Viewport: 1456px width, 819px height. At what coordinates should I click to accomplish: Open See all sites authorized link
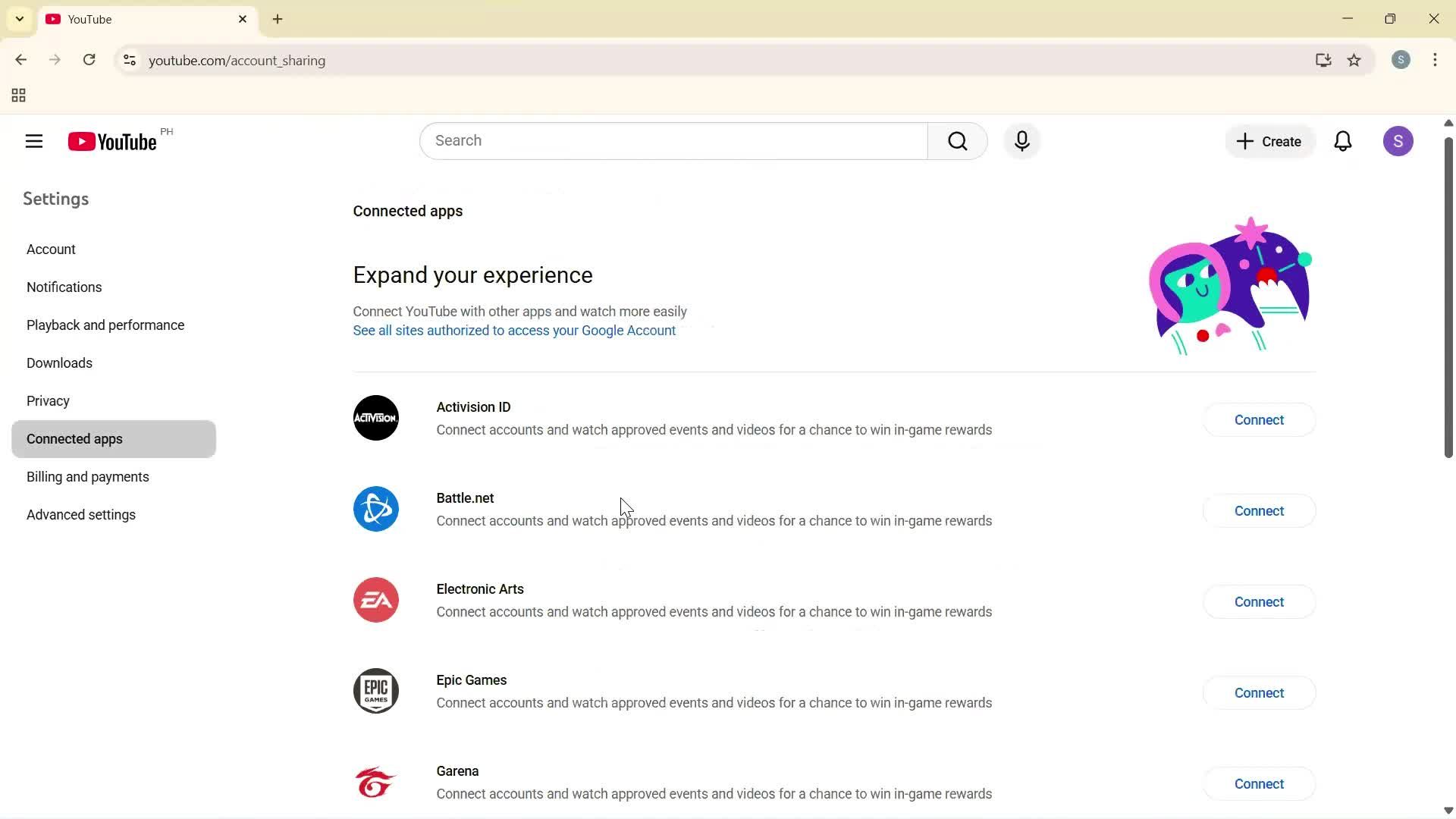pyautogui.click(x=514, y=331)
